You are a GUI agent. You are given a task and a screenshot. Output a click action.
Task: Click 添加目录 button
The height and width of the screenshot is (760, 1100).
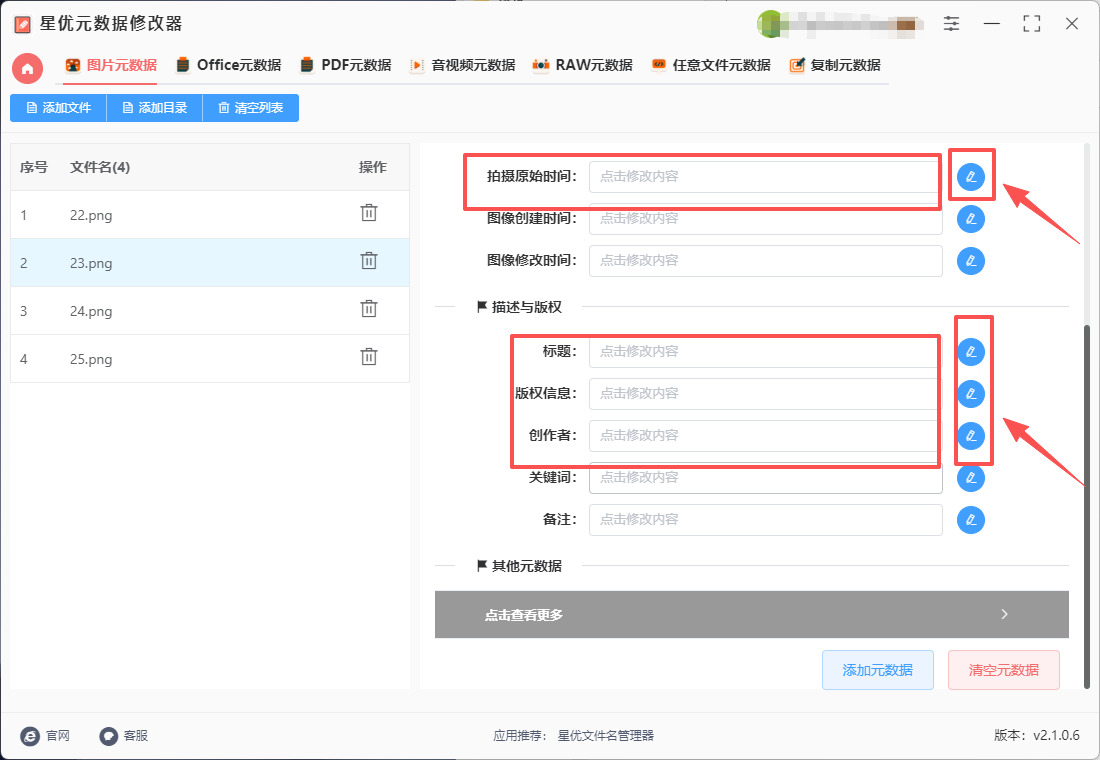[x=154, y=108]
